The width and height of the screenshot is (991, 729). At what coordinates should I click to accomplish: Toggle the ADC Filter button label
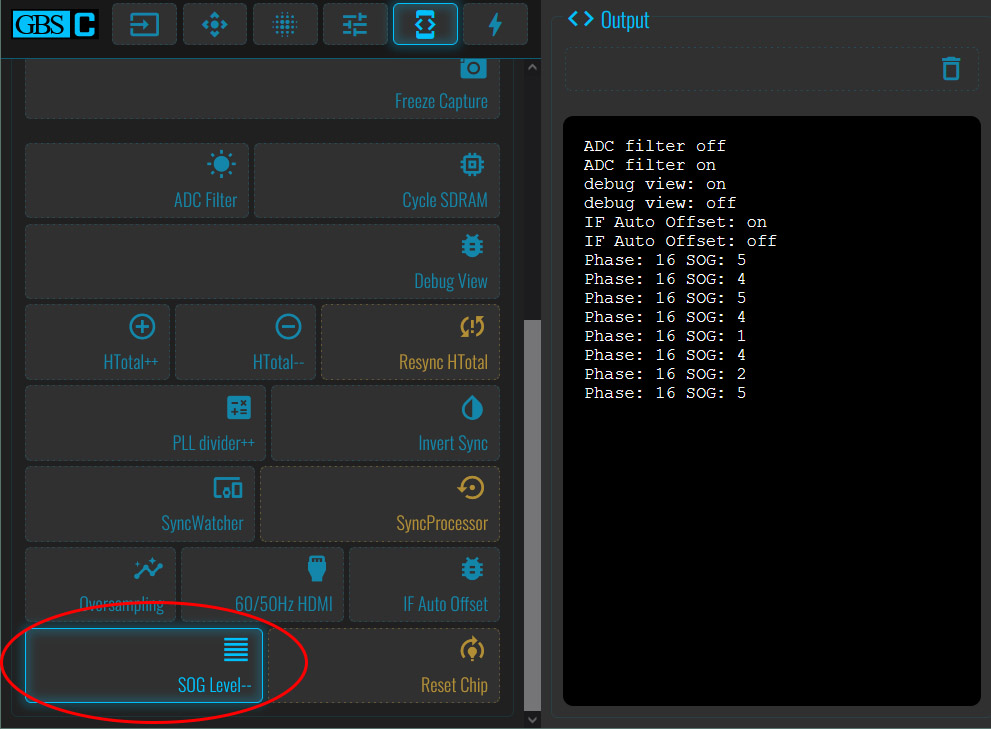[x=205, y=200]
